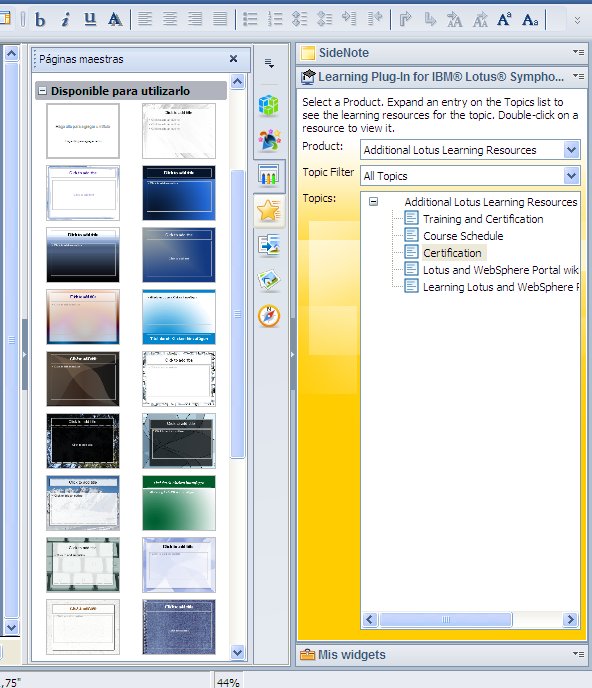Open the Product dropdown list
Image resolution: width=592 pixels, height=688 pixels.
tap(571, 150)
